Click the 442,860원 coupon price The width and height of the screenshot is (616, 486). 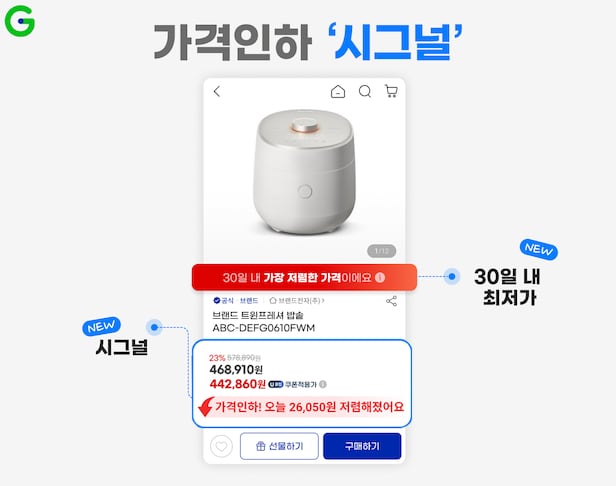pos(238,384)
